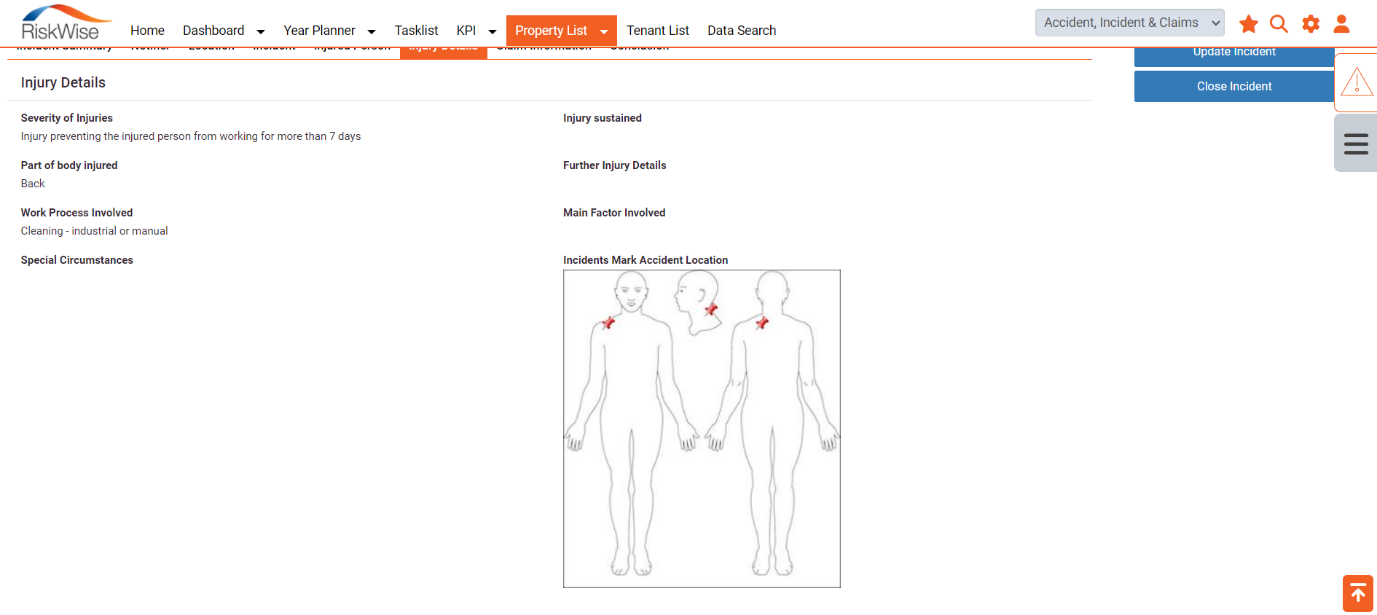Expand the KPI menu arrow
1377x615 pixels.
492,31
